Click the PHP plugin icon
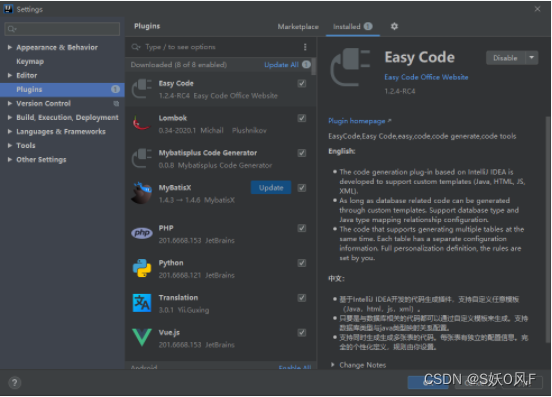 coord(142,233)
